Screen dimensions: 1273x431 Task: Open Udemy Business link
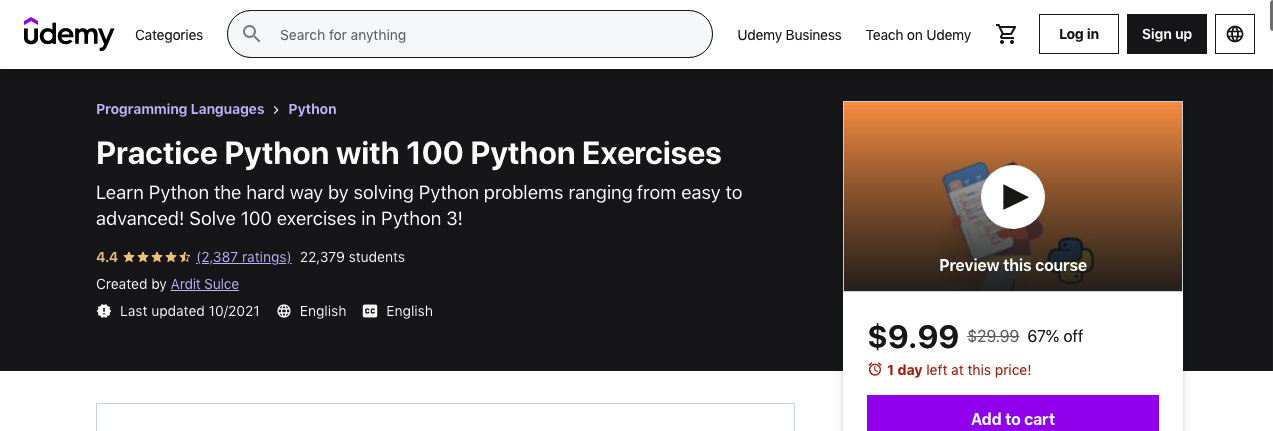(x=789, y=34)
